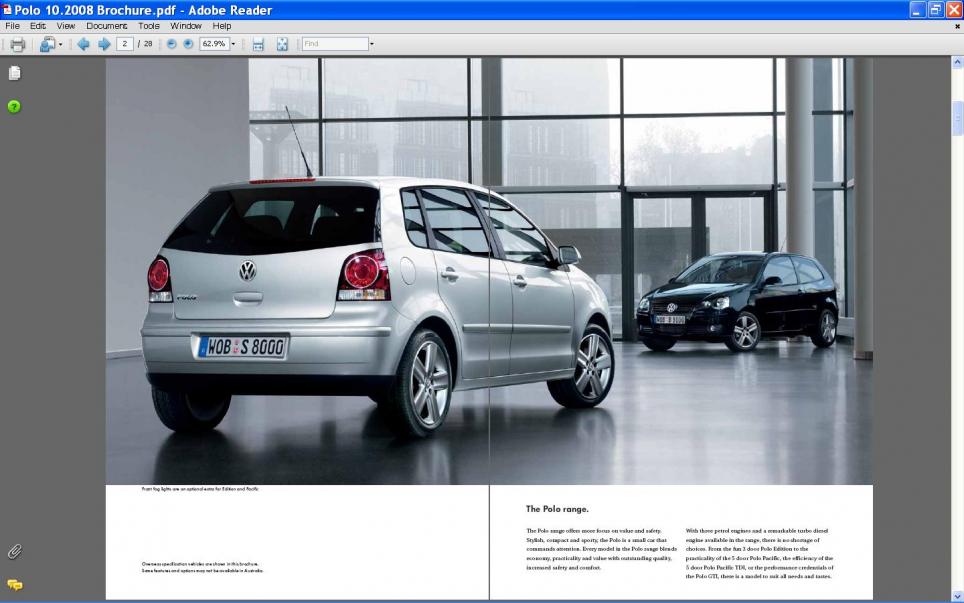Click the 'Front fog lights' caption text
The height and width of the screenshot is (603, 964).
[200, 489]
